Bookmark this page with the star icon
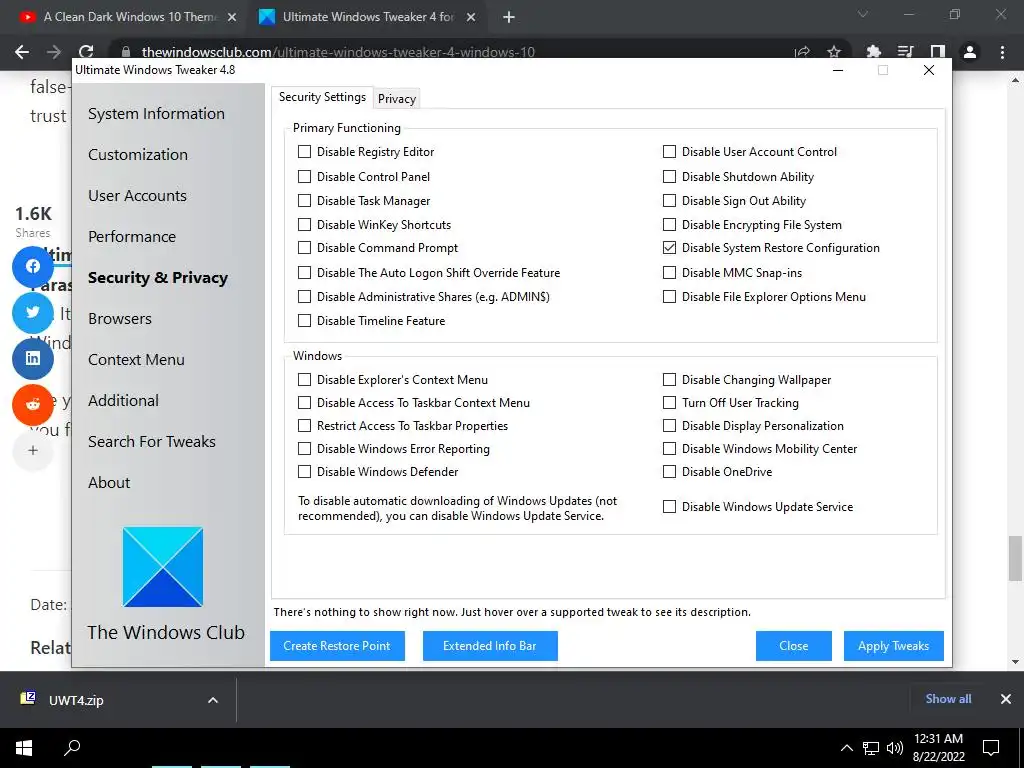This screenshot has width=1024, height=768. [x=834, y=52]
